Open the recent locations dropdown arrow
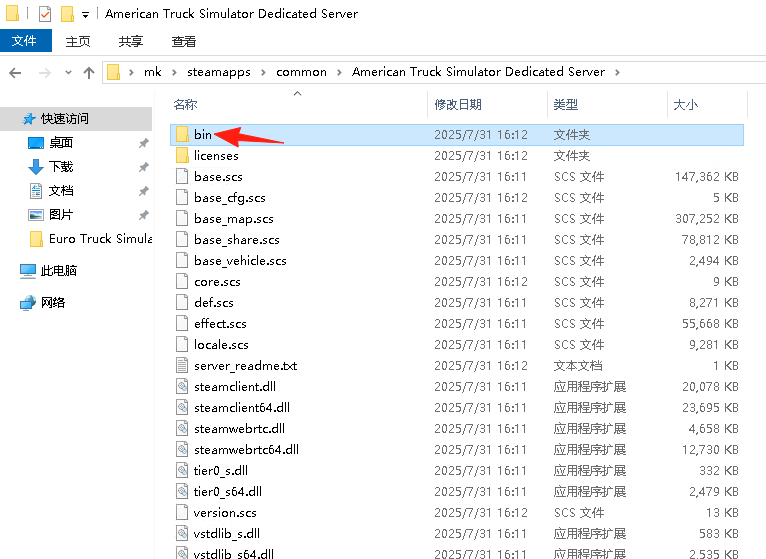The image size is (766, 559). (68, 73)
